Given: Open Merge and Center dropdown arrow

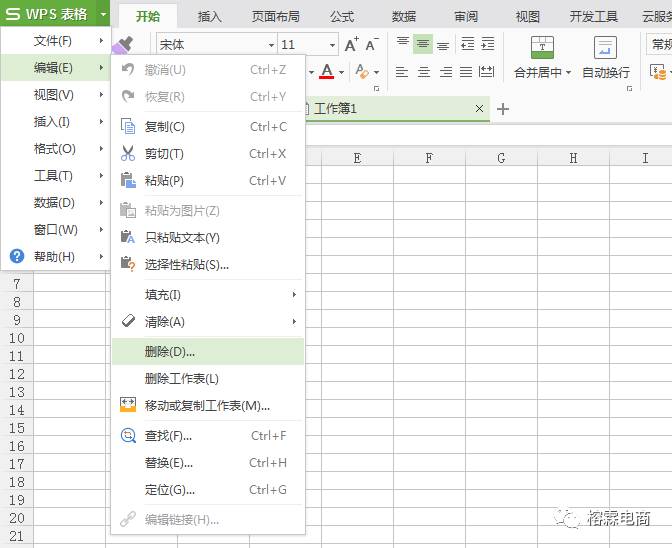Looking at the screenshot, I should [x=569, y=72].
